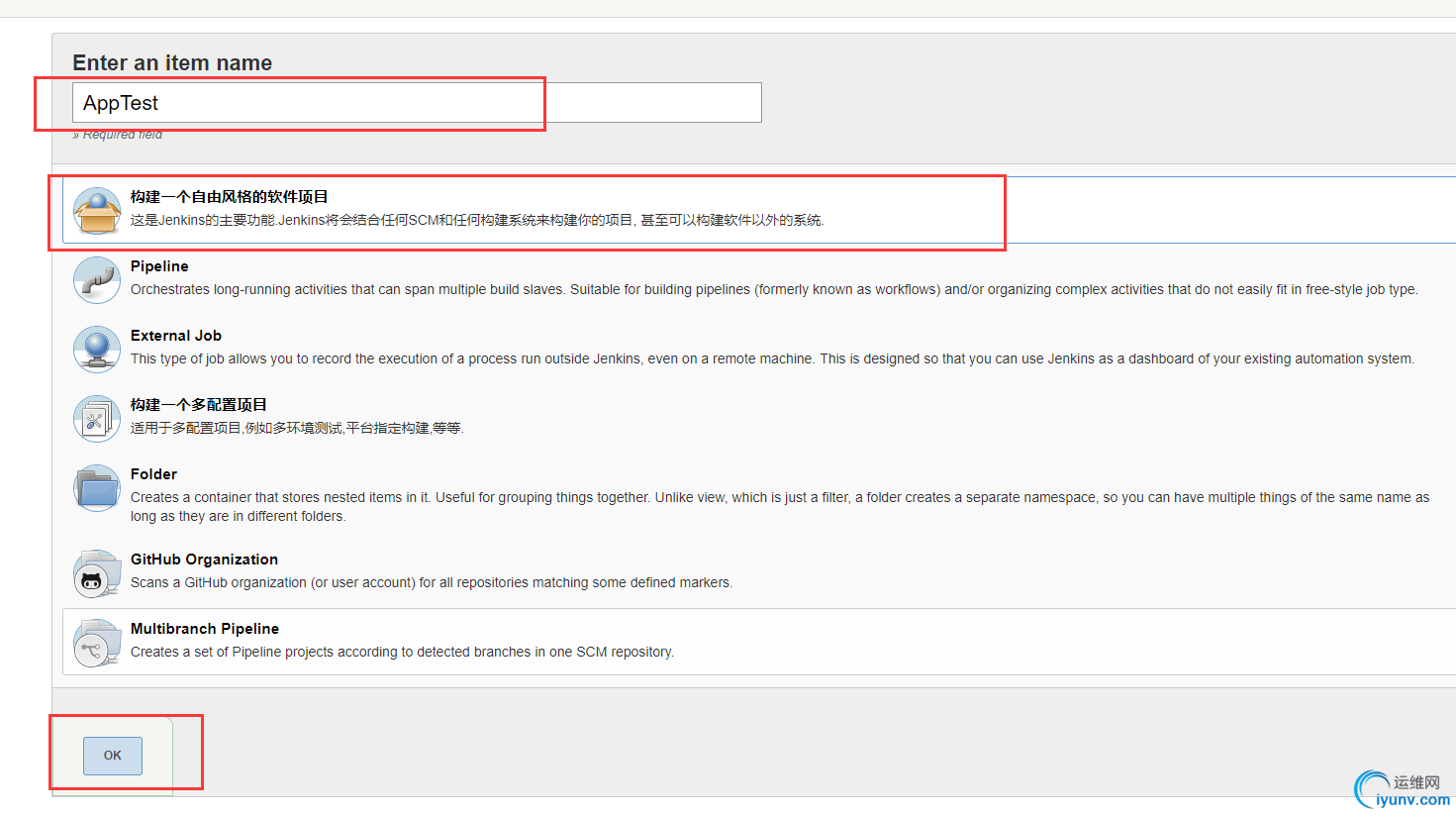Click the description 'Creates a container that stores nested items'
This screenshot has height=816, width=1456.
(780, 507)
